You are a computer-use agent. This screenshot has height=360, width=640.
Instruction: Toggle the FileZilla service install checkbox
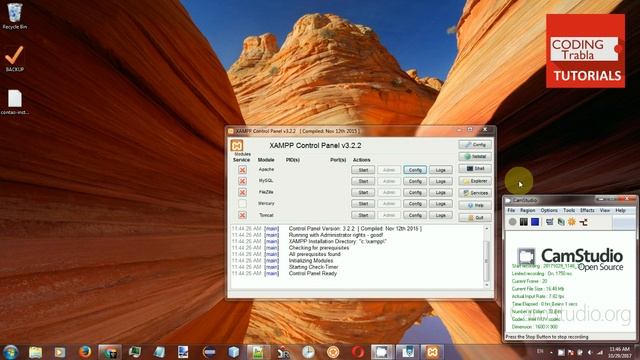click(242, 192)
